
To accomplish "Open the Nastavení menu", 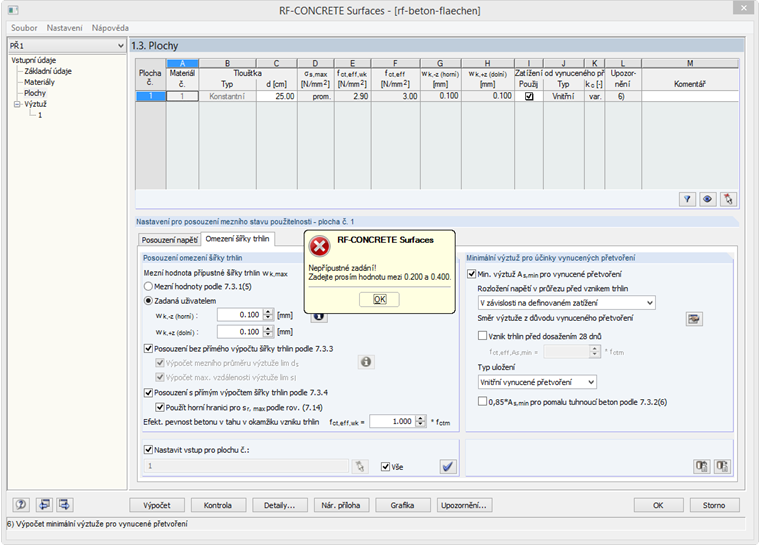I will [x=64, y=28].
